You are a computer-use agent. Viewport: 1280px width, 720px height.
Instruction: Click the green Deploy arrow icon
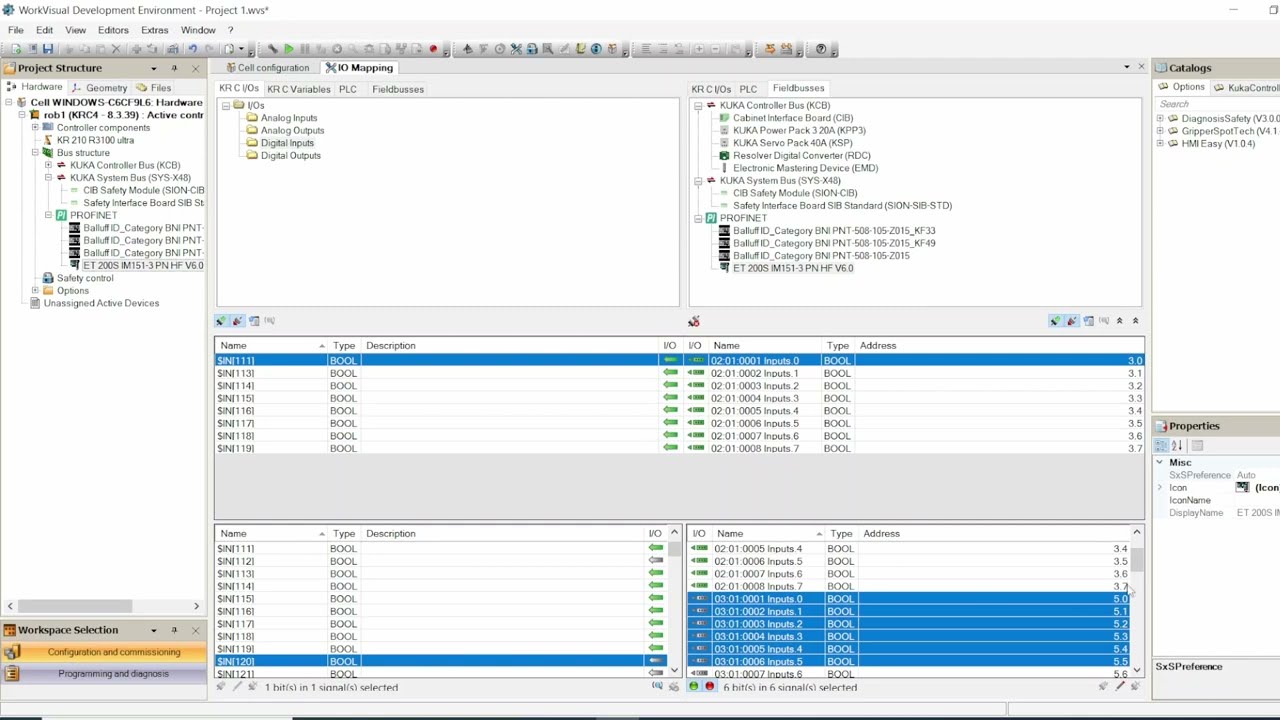289,49
